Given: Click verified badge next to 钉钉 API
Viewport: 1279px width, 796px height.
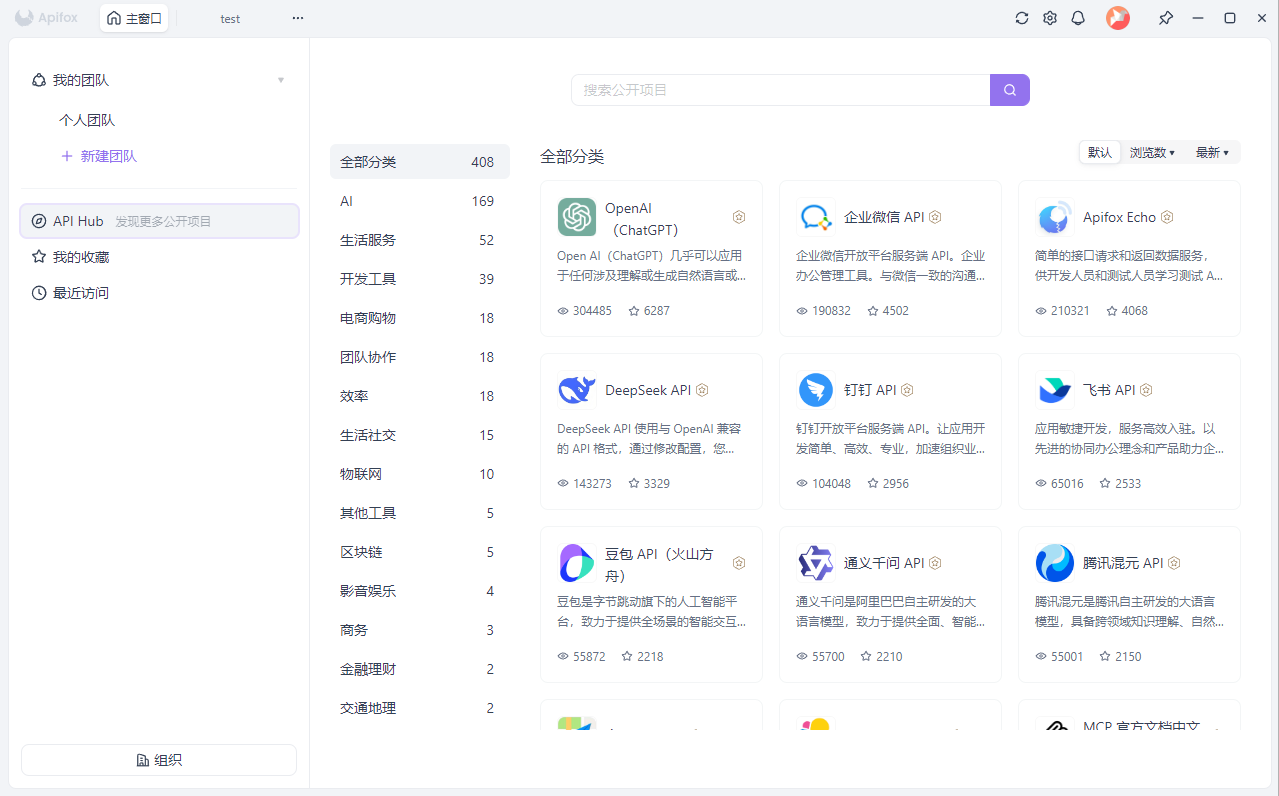Looking at the screenshot, I should coord(907,390).
